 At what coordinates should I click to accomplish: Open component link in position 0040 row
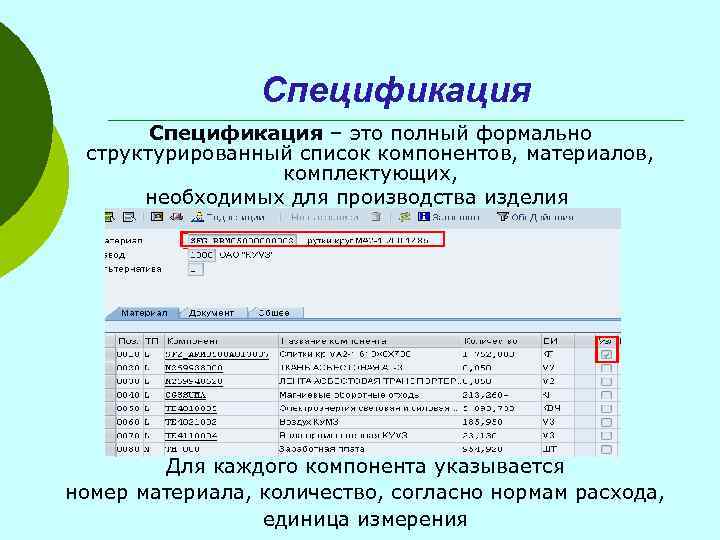click(186, 395)
